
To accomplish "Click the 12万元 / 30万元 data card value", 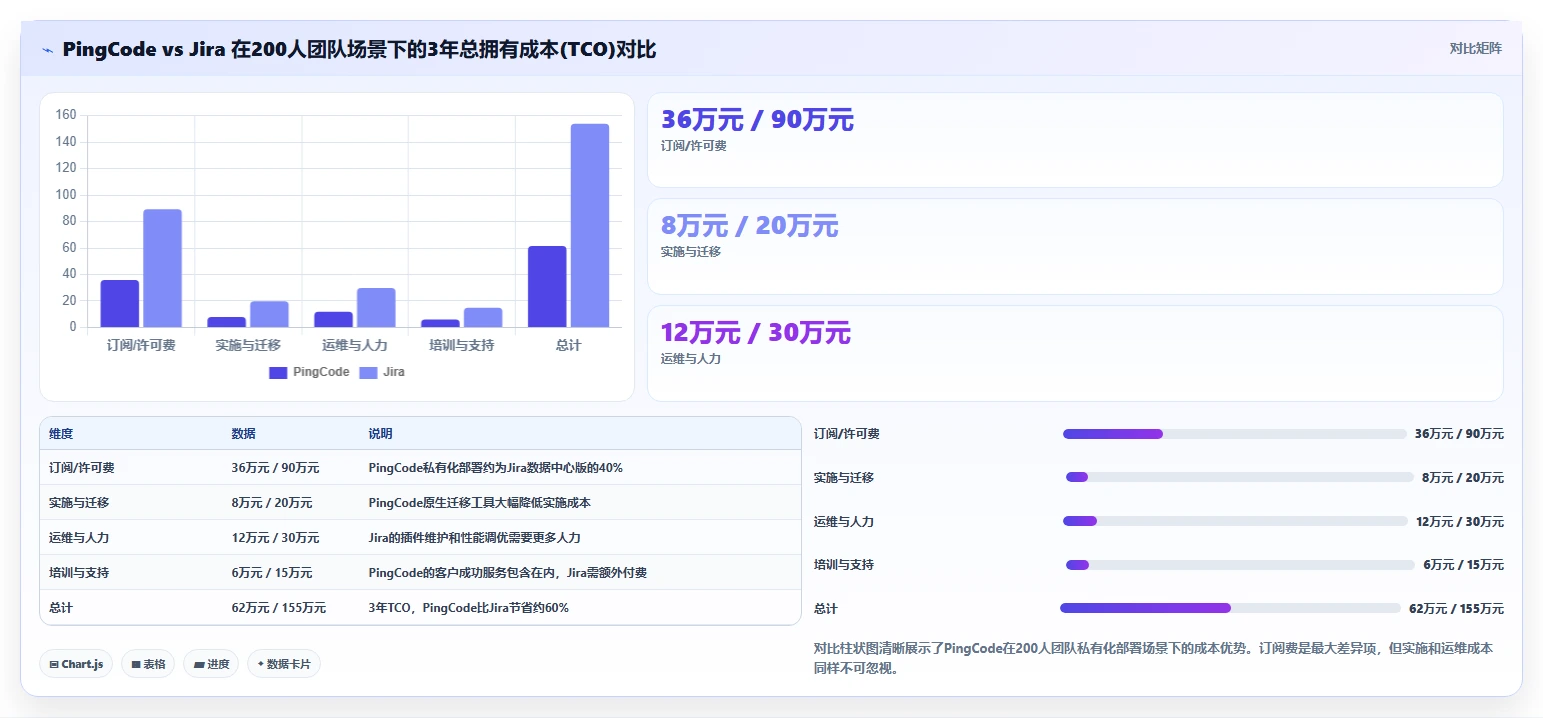I will pos(755,333).
